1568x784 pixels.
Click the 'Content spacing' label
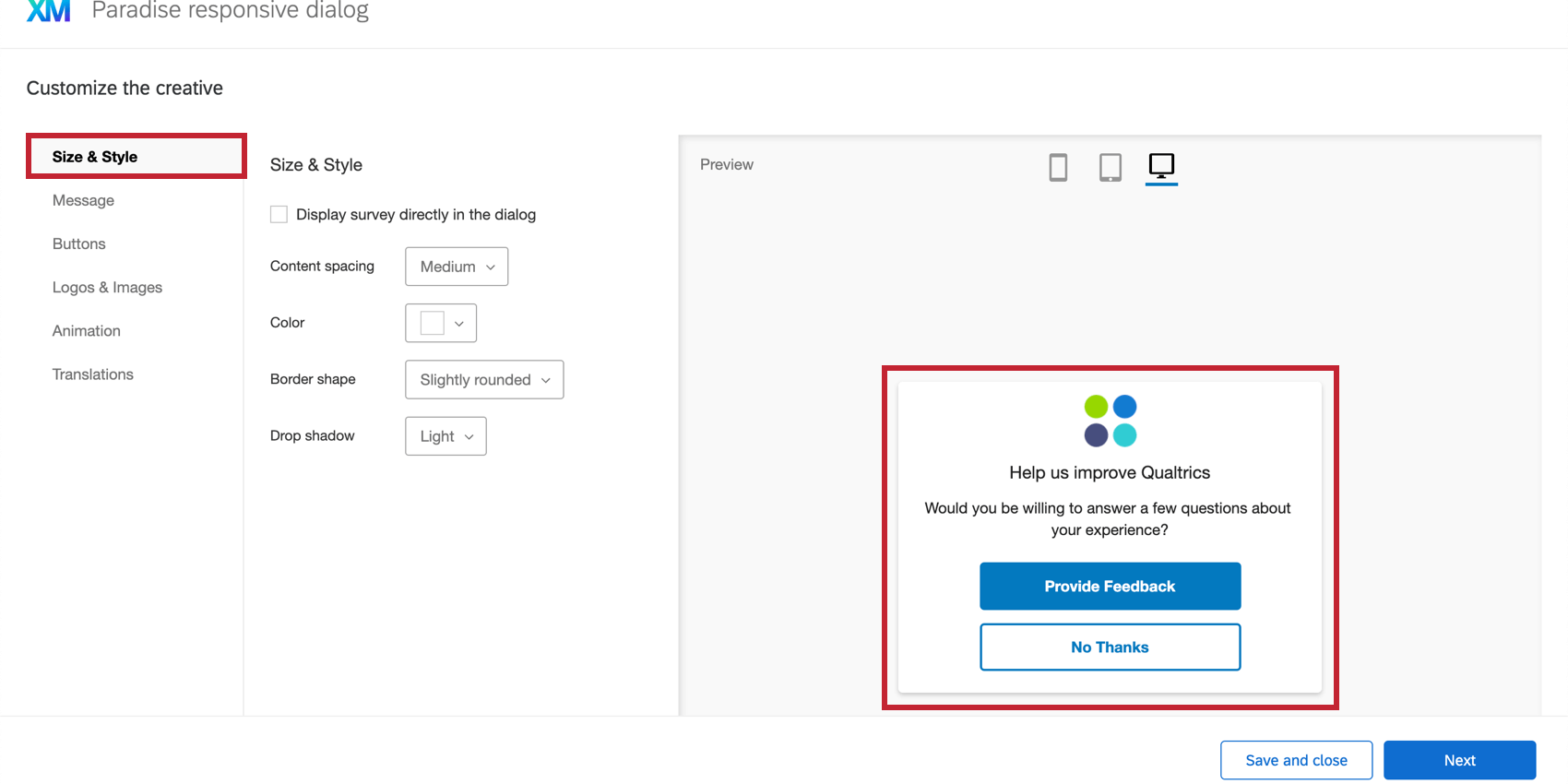point(322,266)
